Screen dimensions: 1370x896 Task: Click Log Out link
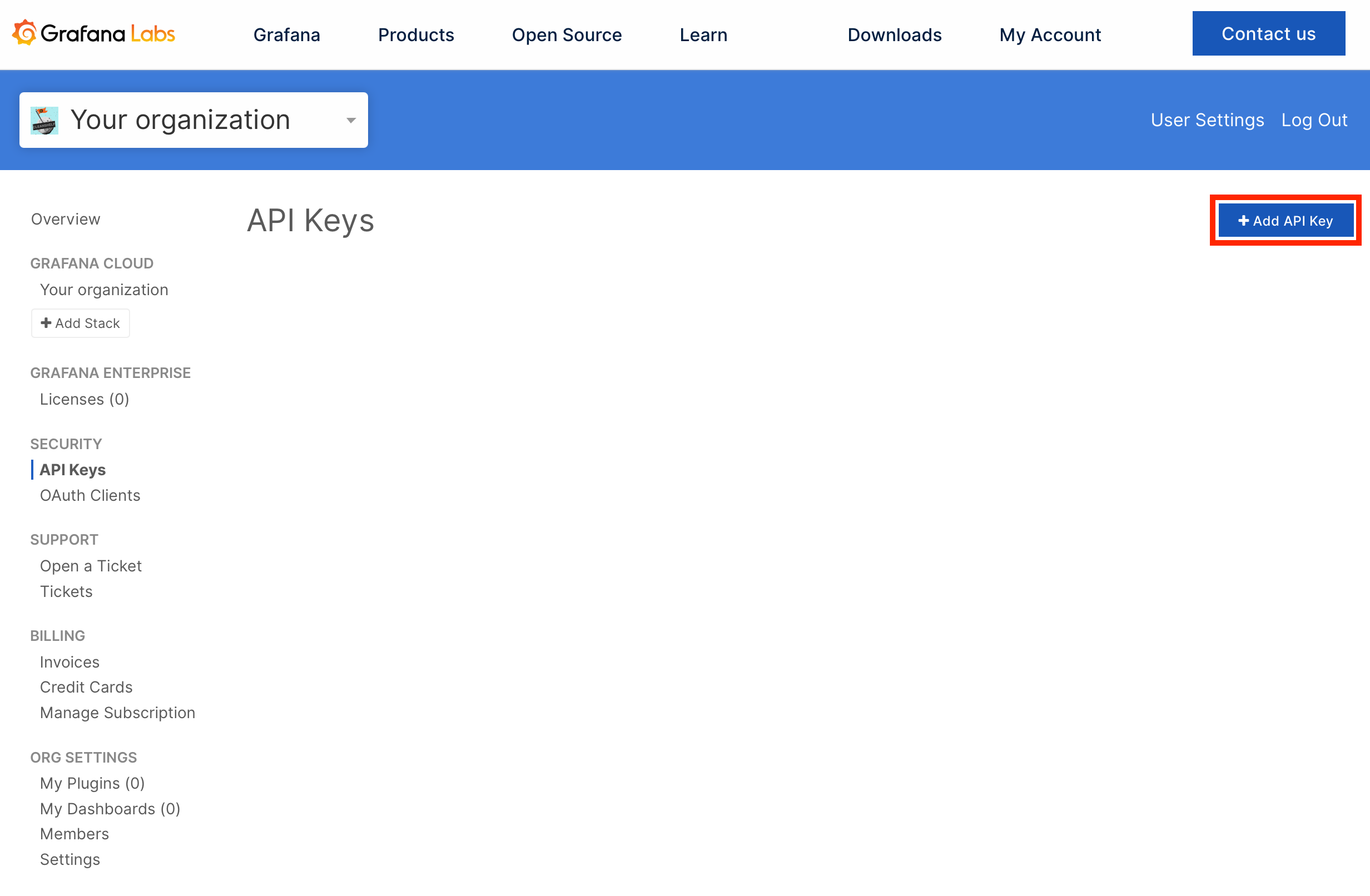(x=1314, y=120)
